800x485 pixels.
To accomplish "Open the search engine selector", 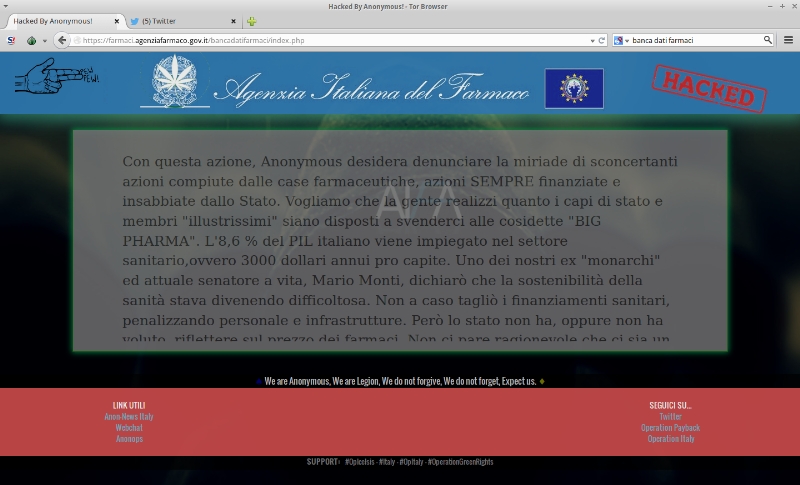I will (x=621, y=40).
